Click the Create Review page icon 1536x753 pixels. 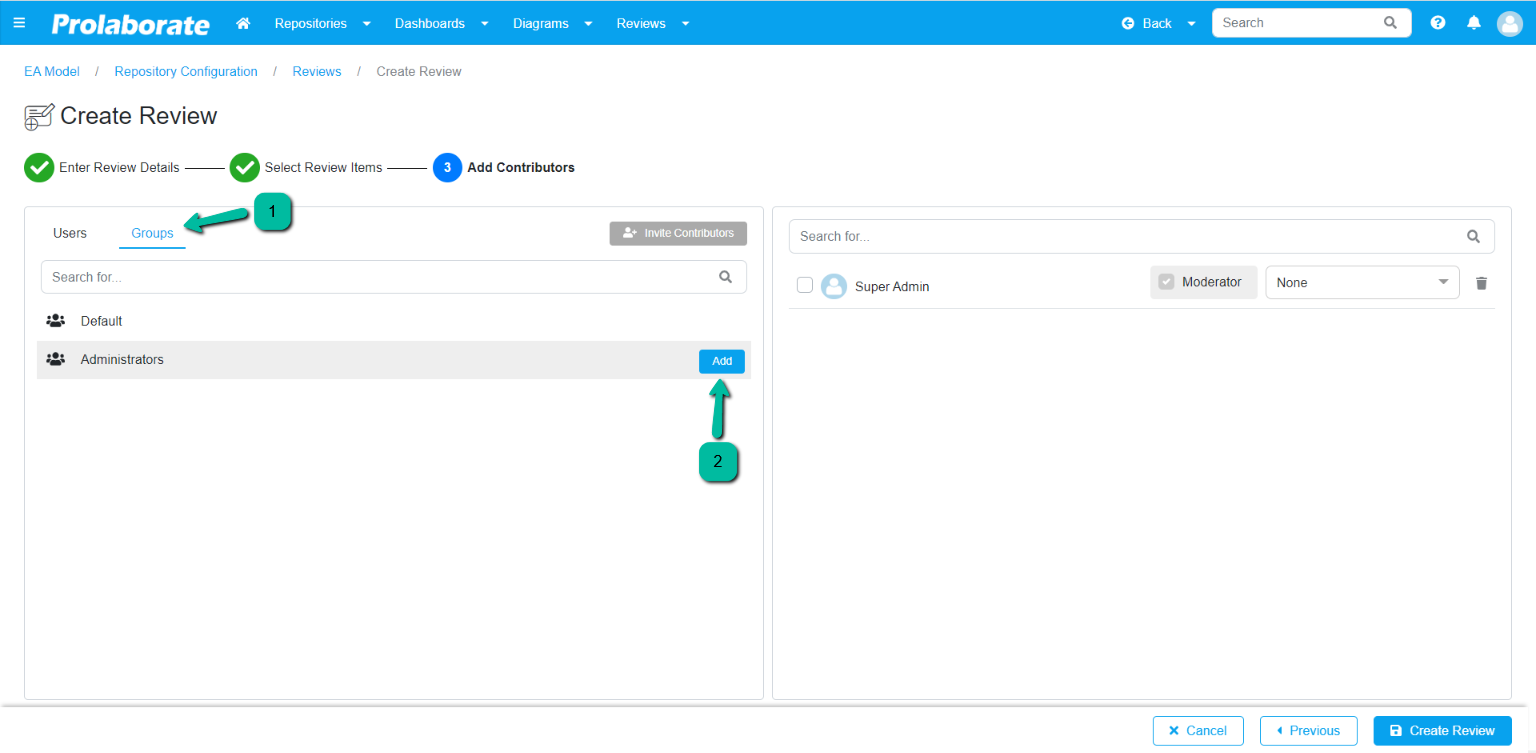pos(39,117)
